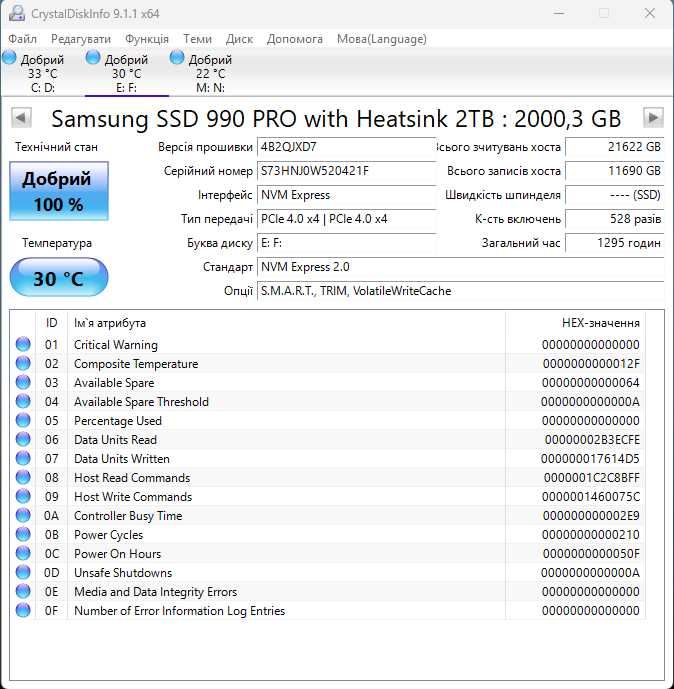Viewport: 674px width, 689px height.
Task: Click status orb of Power On Hours row
Action: tap(23, 553)
